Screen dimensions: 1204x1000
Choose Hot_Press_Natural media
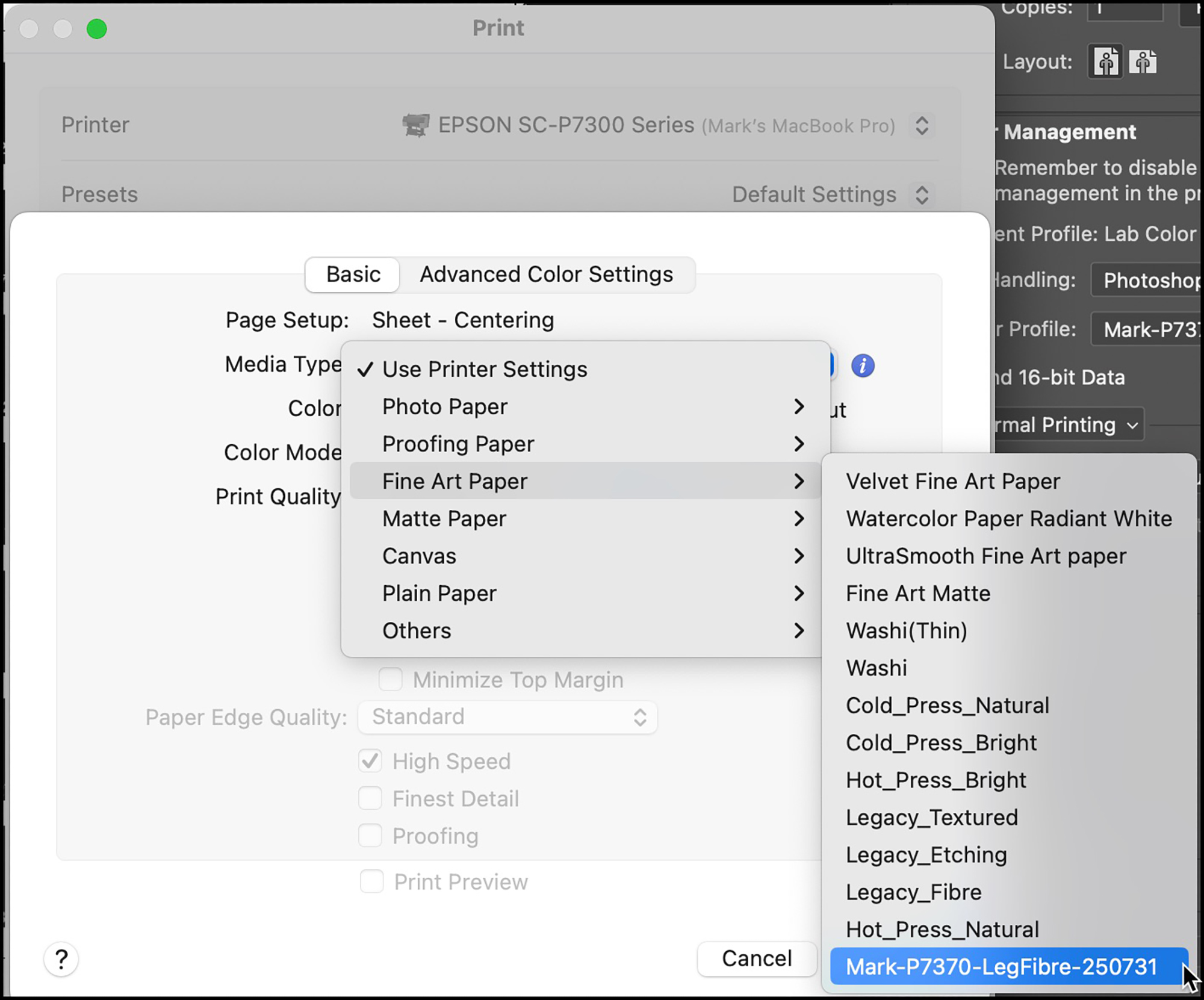click(x=1009, y=929)
